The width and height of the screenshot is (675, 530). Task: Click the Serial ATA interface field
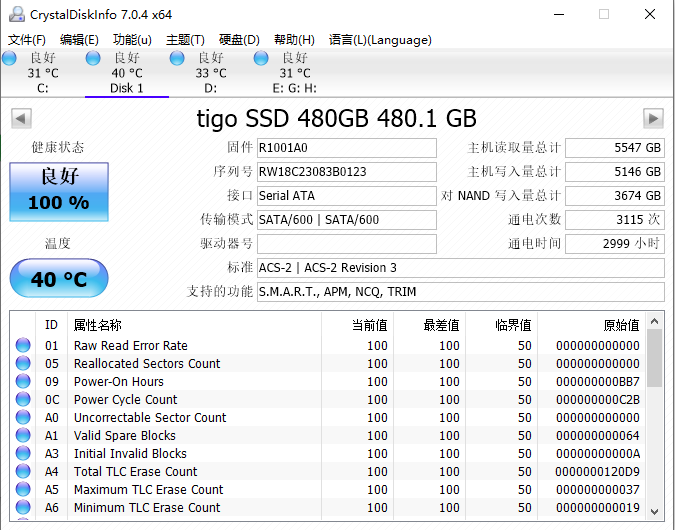tap(347, 196)
